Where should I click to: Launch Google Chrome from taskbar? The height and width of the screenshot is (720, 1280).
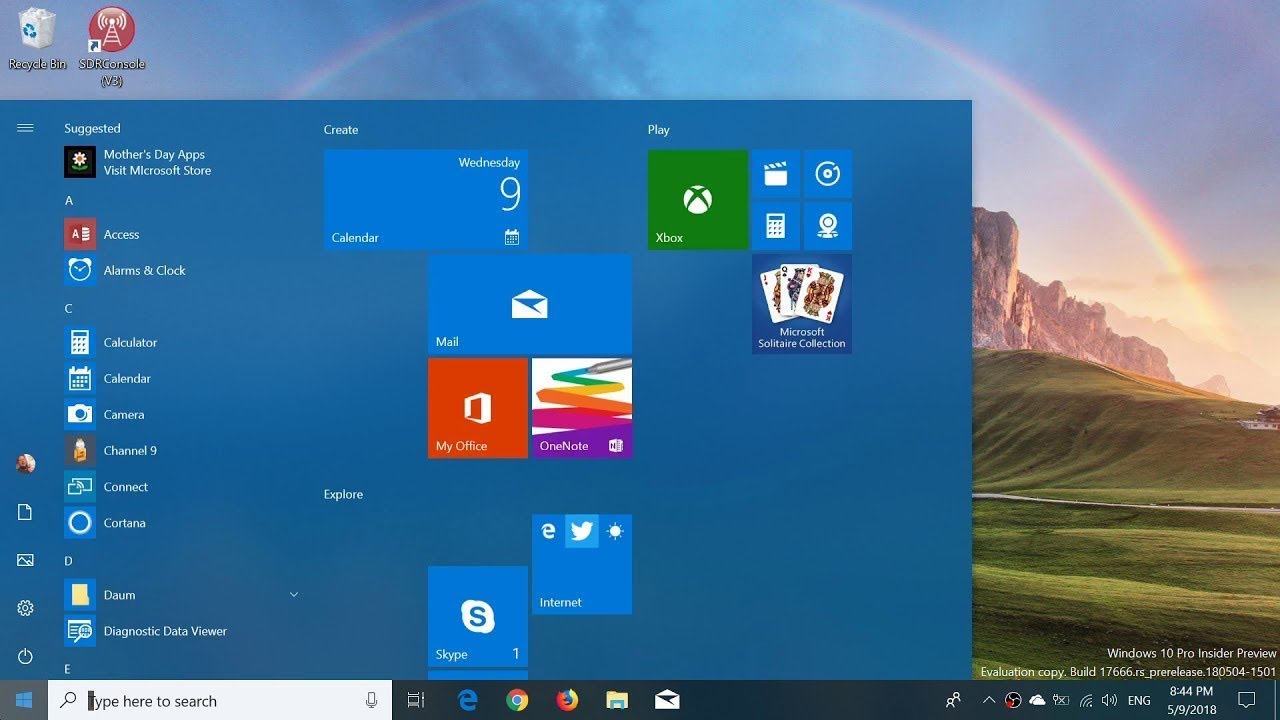(x=517, y=701)
